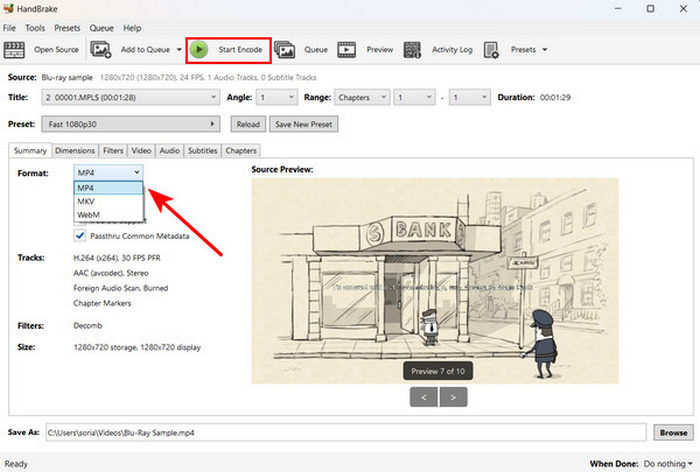Click the Open Source label
Viewport: 700px width, 472px height.
[x=56, y=50]
